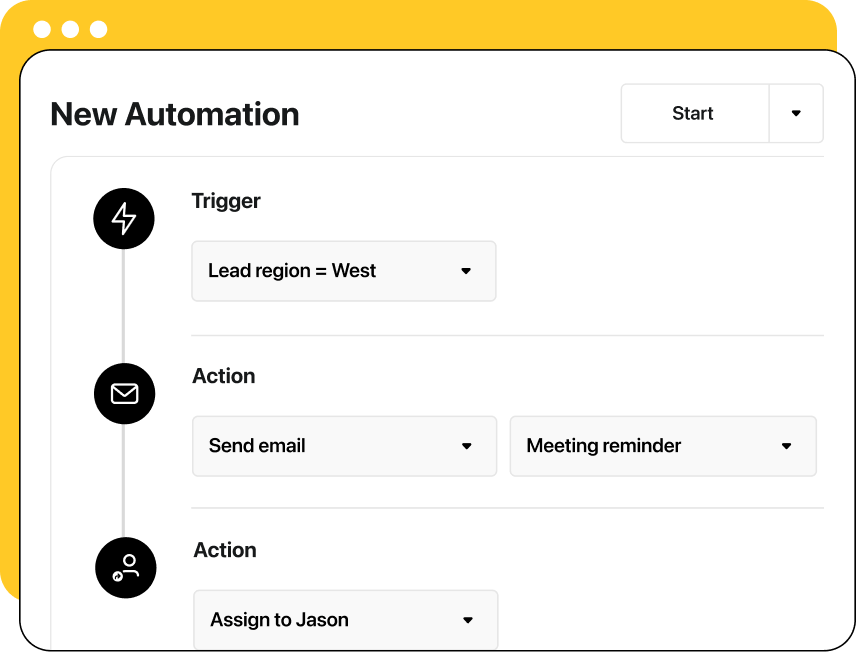Viewport: 856px width, 652px height.
Task: Click the chevron on the Assign to Jason selector
Action: tap(469, 619)
